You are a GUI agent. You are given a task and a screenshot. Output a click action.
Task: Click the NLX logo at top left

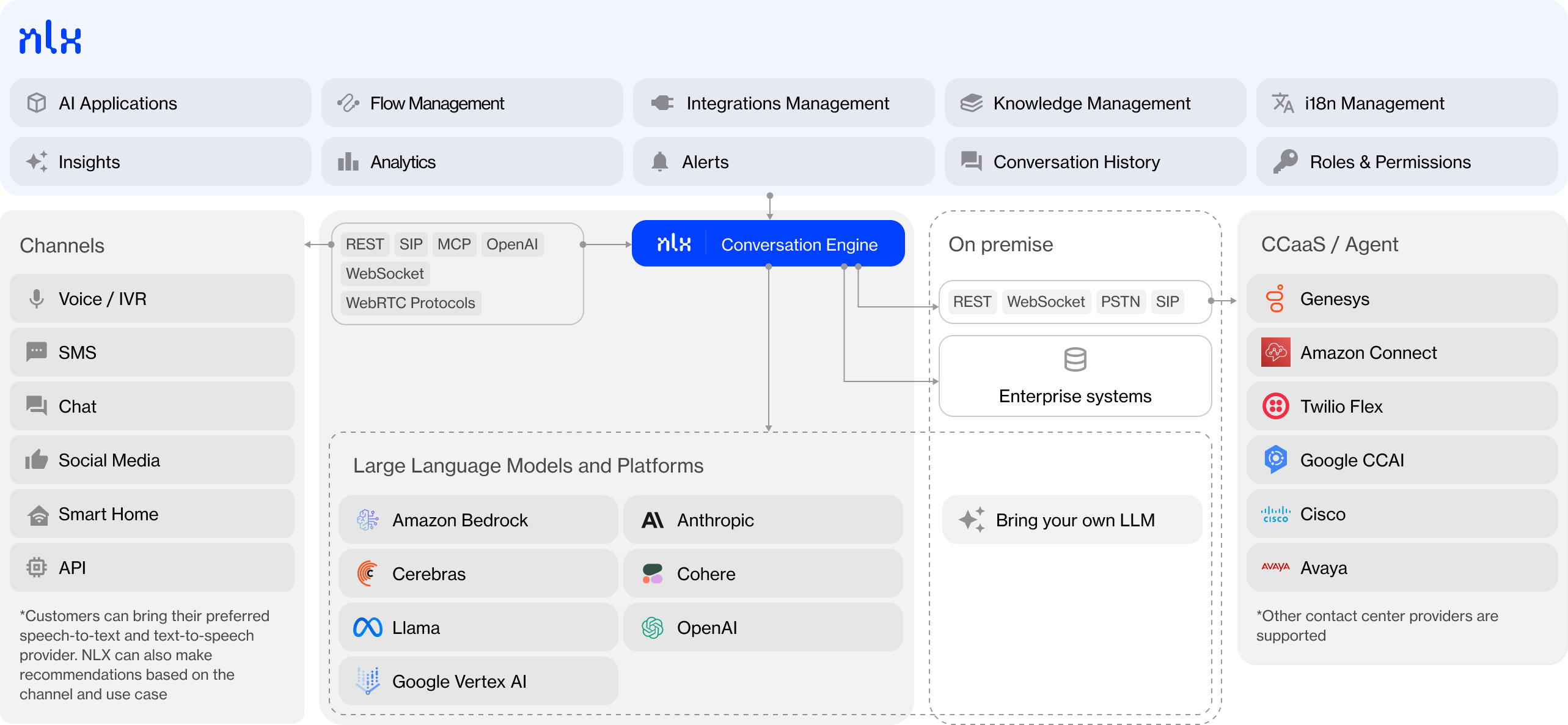[50, 38]
